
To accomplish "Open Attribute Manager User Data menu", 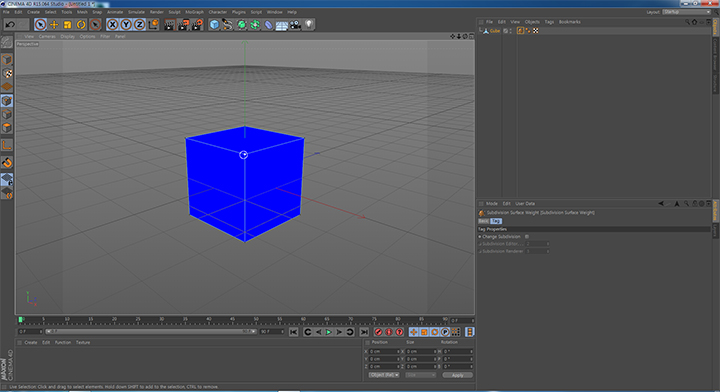I will click(x=525, y=203).
